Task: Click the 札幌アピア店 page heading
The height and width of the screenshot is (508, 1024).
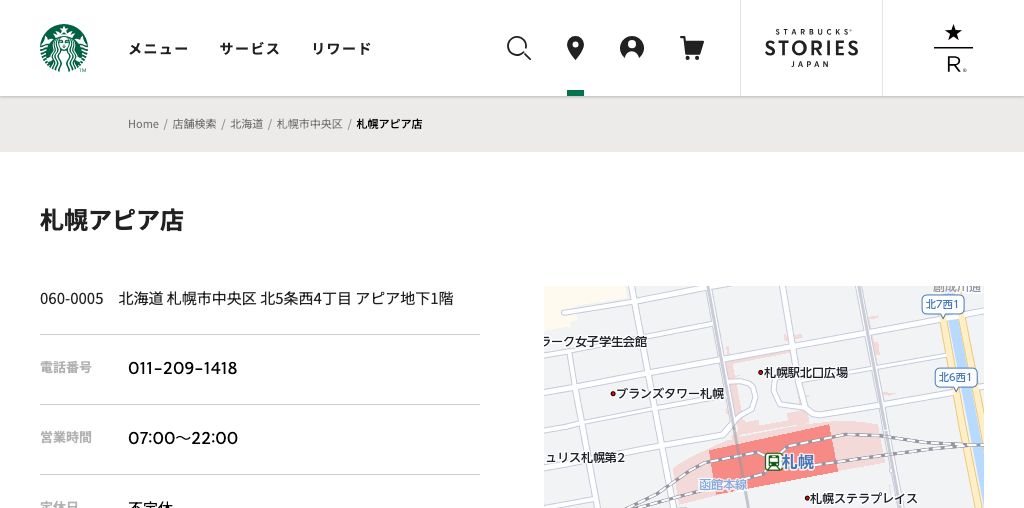Action: [112, 220]
